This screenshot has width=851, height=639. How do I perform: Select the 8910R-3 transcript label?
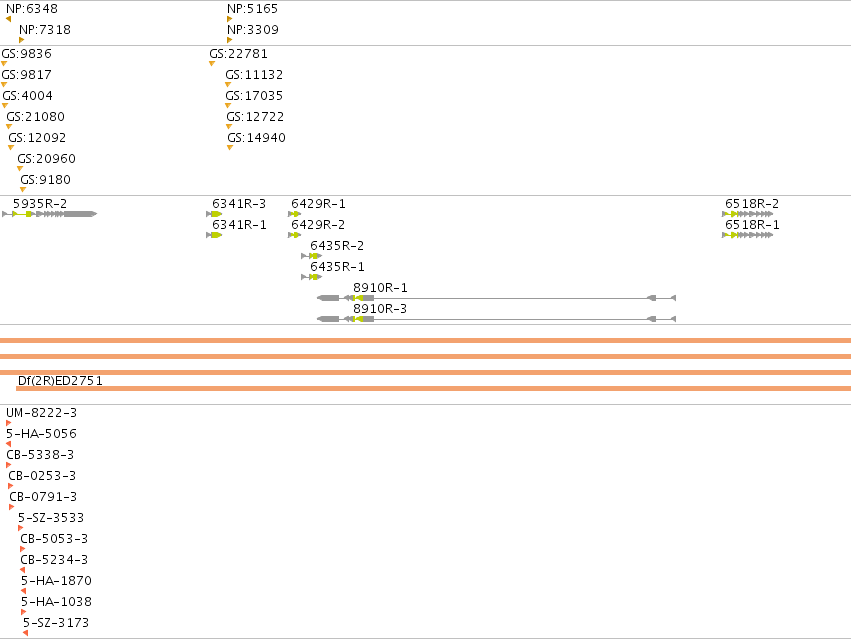[380, 309]
